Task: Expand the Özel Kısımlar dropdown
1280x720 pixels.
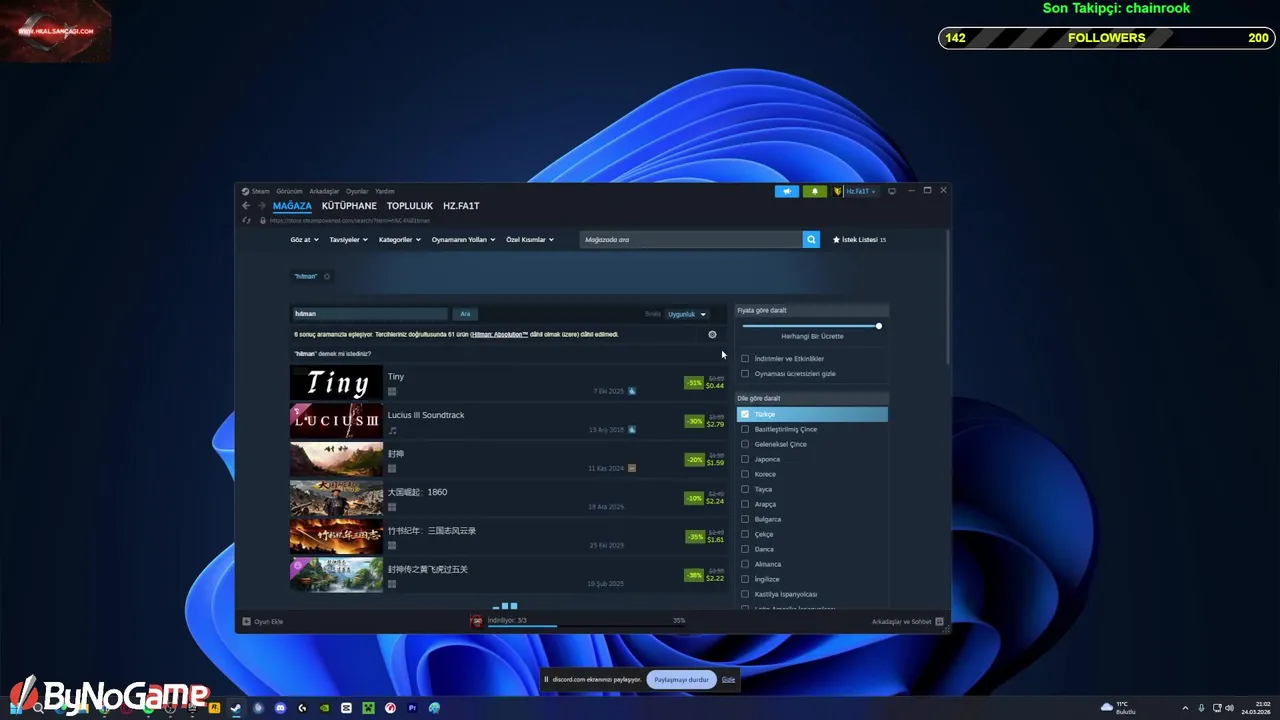Action: pos(529,240)
